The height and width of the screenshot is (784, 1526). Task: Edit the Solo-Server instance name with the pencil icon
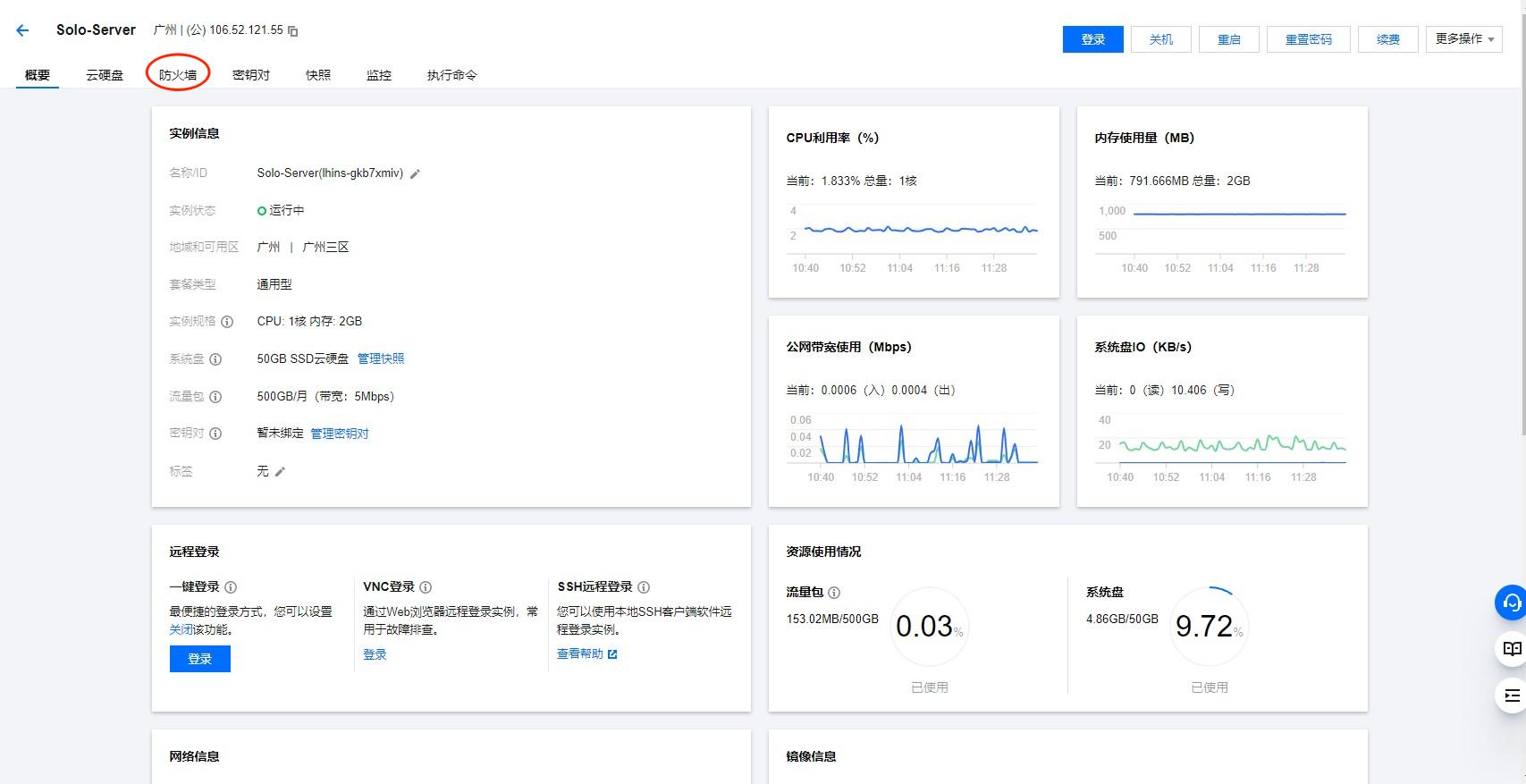click(415, 174)
